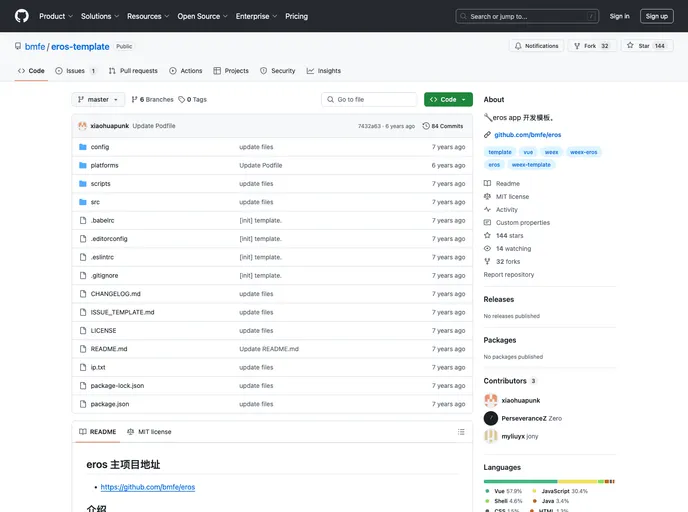Click the commit history clock icon
Viewport: 688px width, 512px height.
[426, 126]
